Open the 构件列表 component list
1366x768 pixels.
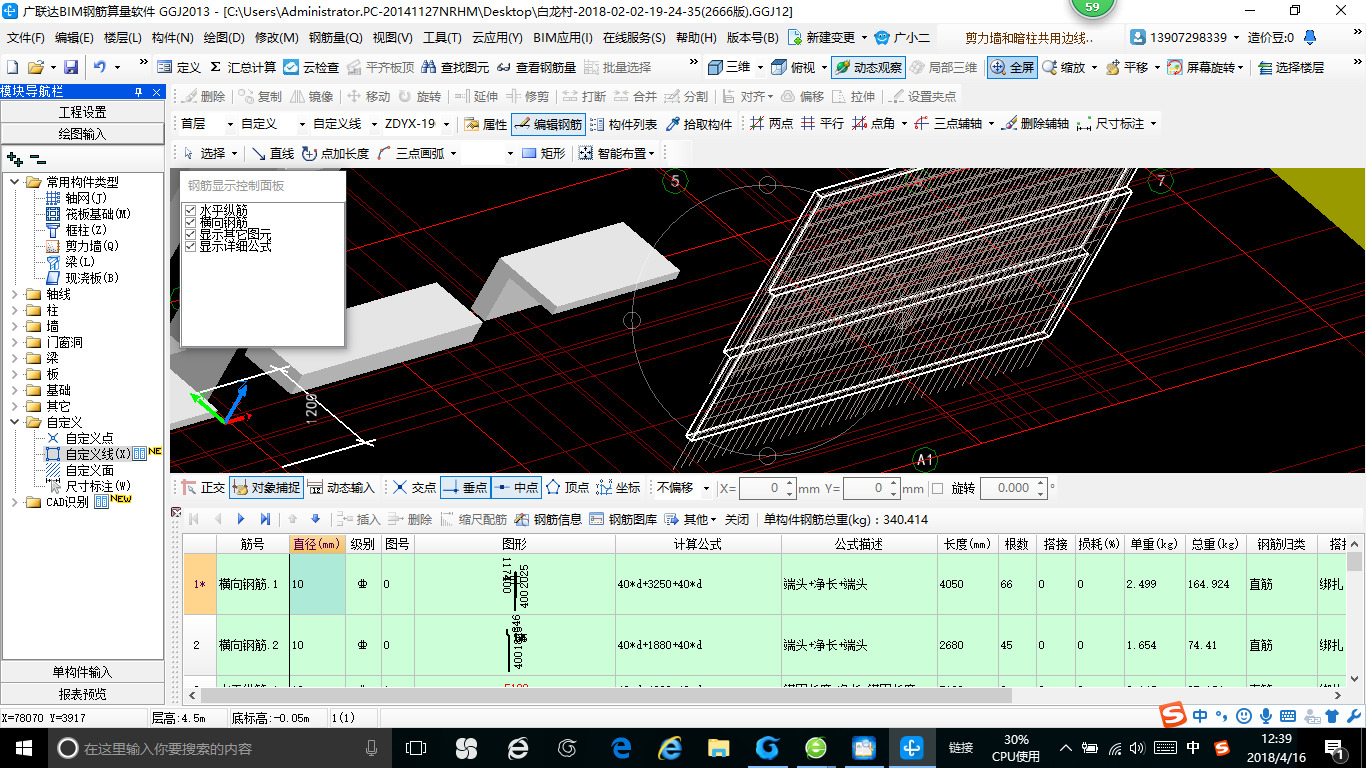[x=623, y=124]
